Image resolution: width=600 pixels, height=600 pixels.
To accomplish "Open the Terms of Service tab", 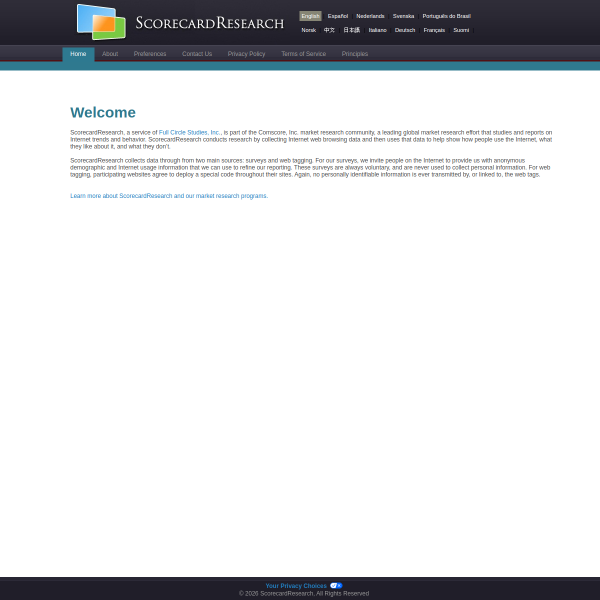I will [304, 54].
